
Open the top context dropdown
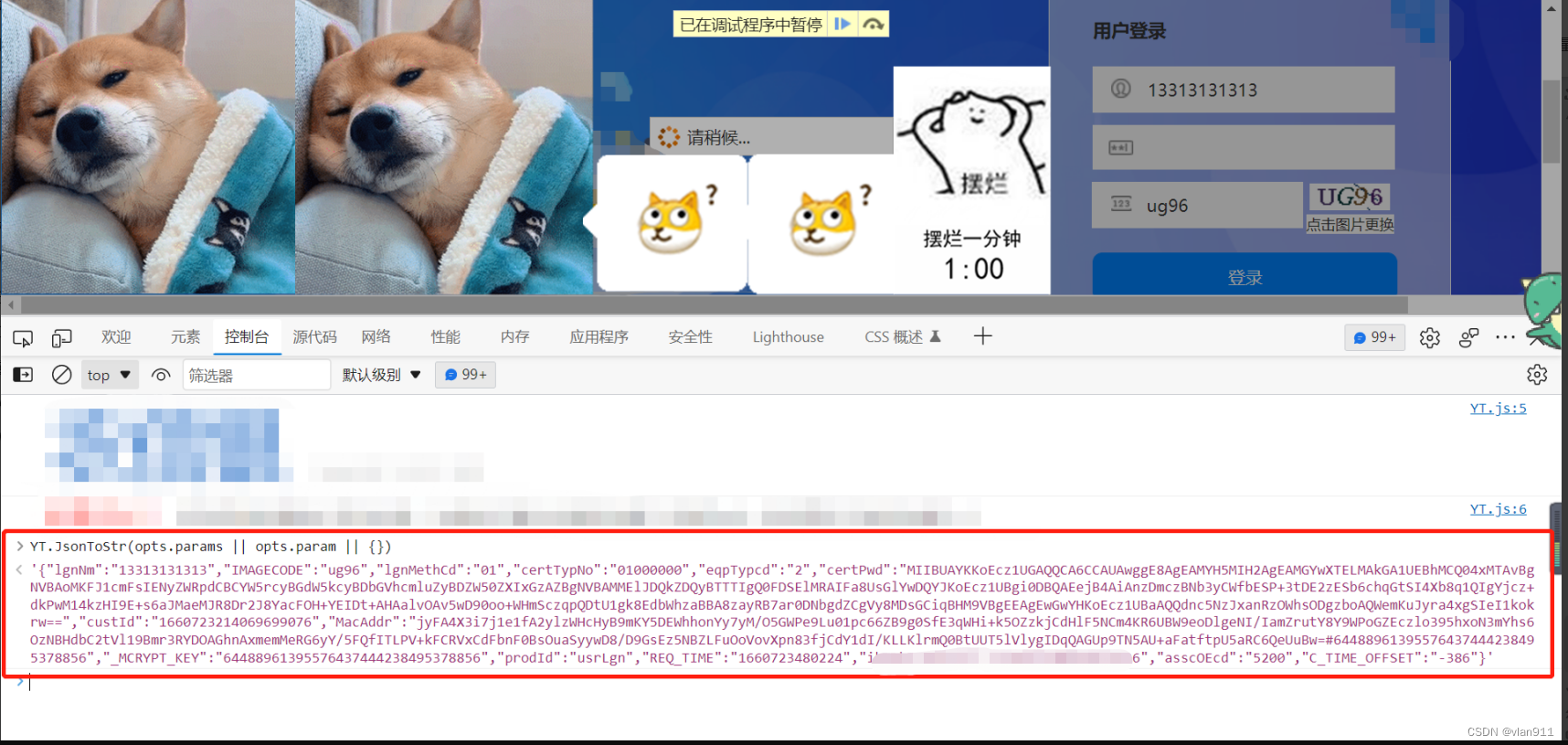110,375
